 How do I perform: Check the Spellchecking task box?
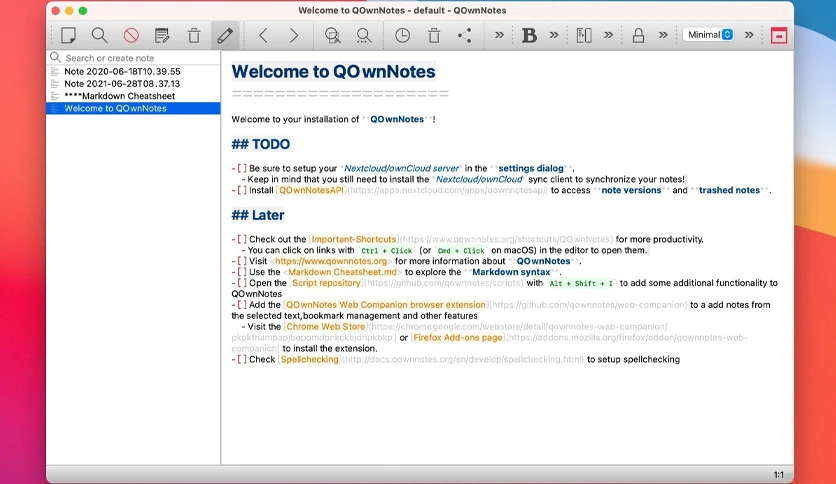point(242,359)
